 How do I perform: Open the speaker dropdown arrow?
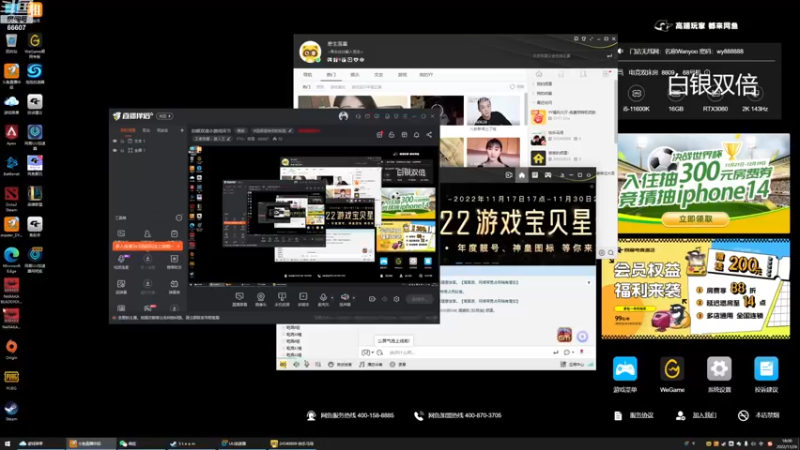(x=354, y=297)
